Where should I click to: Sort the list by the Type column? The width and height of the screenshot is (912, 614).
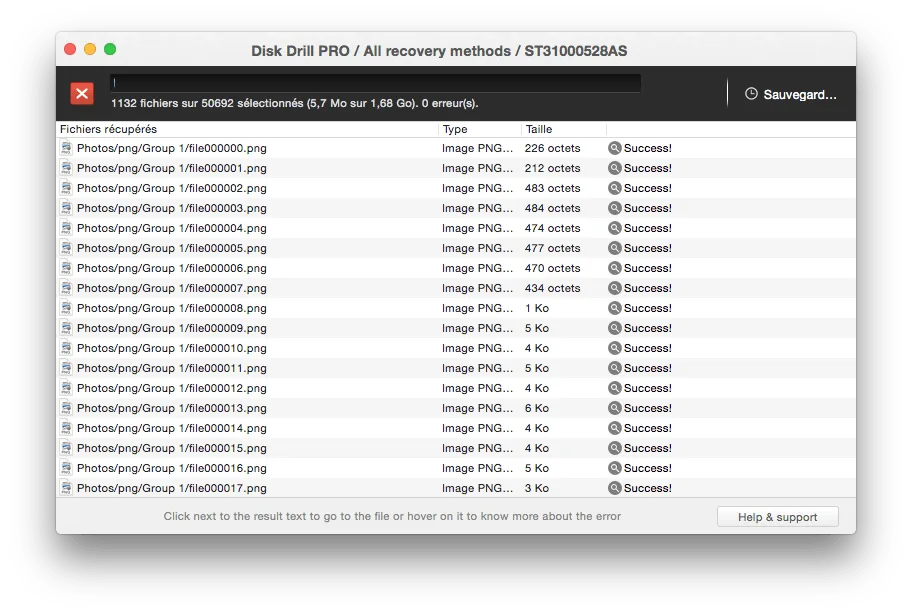(480, 129)
